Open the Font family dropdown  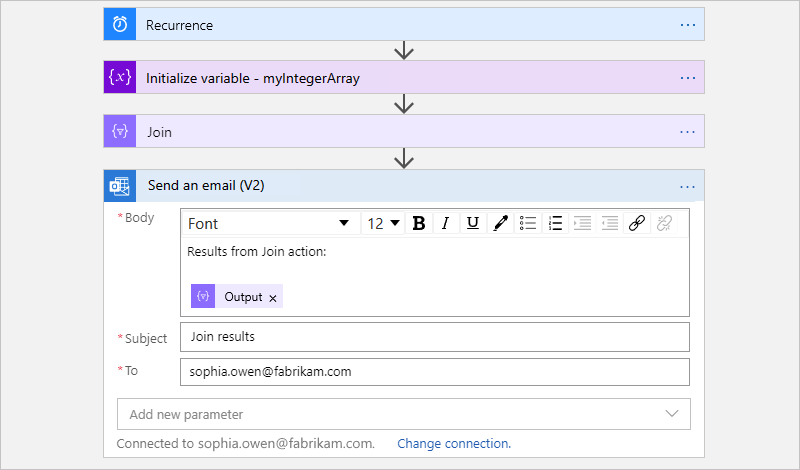pyautogui.click(x=268, y=223)
